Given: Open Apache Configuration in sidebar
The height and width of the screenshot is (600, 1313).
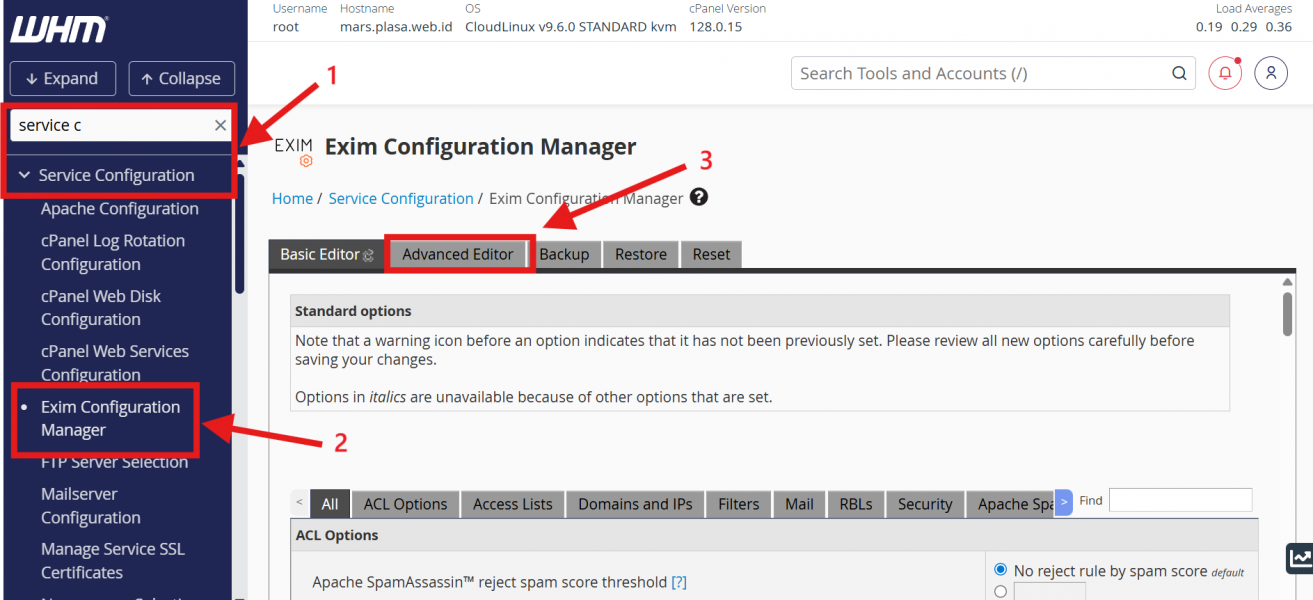Looking at the screenshot, I should pos(120,208).
